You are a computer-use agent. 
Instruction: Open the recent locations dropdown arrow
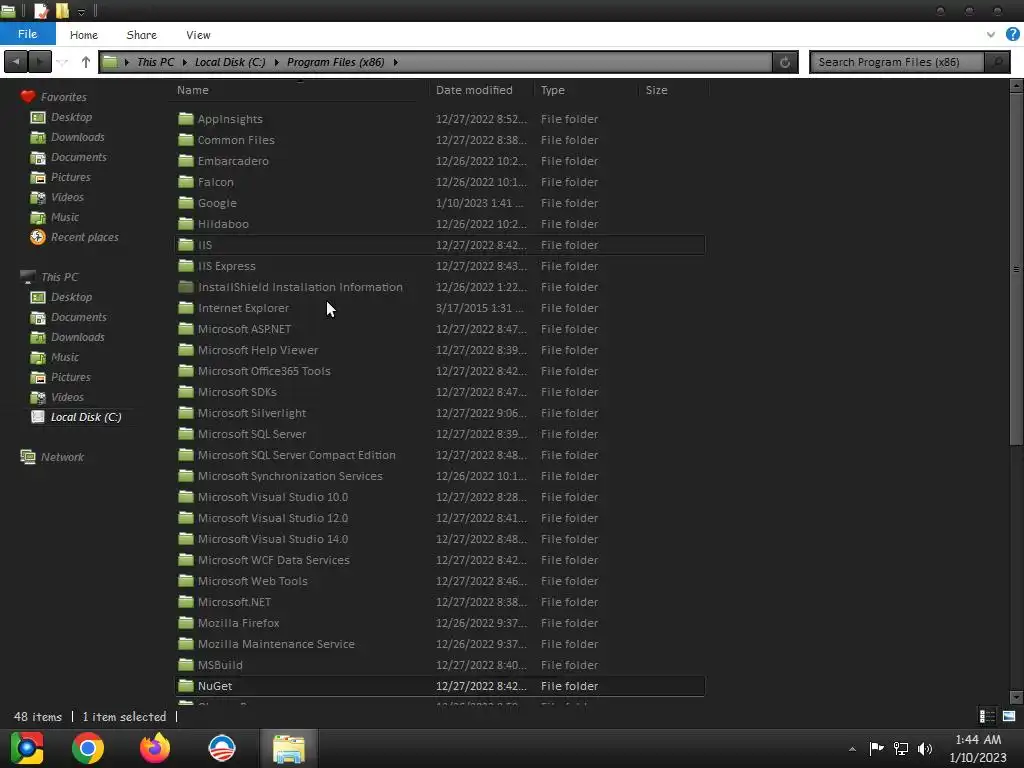[63, 63]
